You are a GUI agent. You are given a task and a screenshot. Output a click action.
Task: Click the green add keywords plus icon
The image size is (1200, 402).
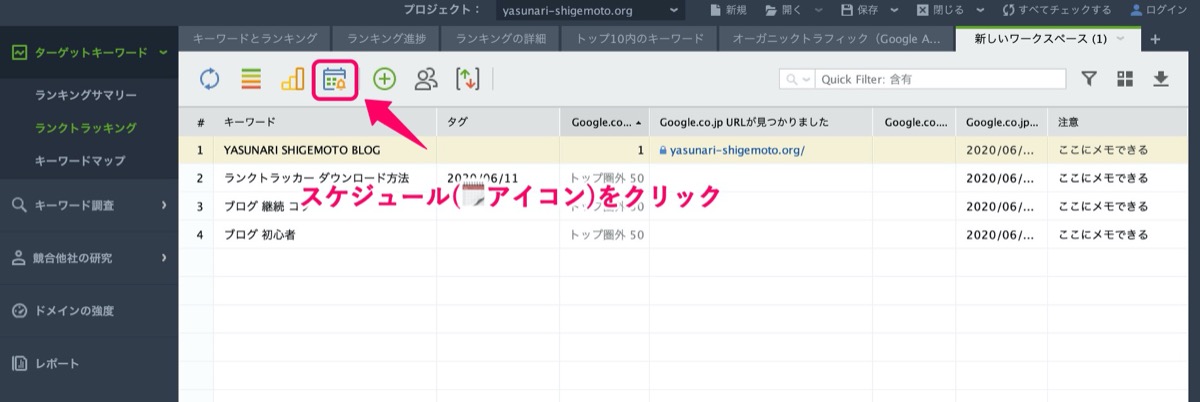click(384, 80)
